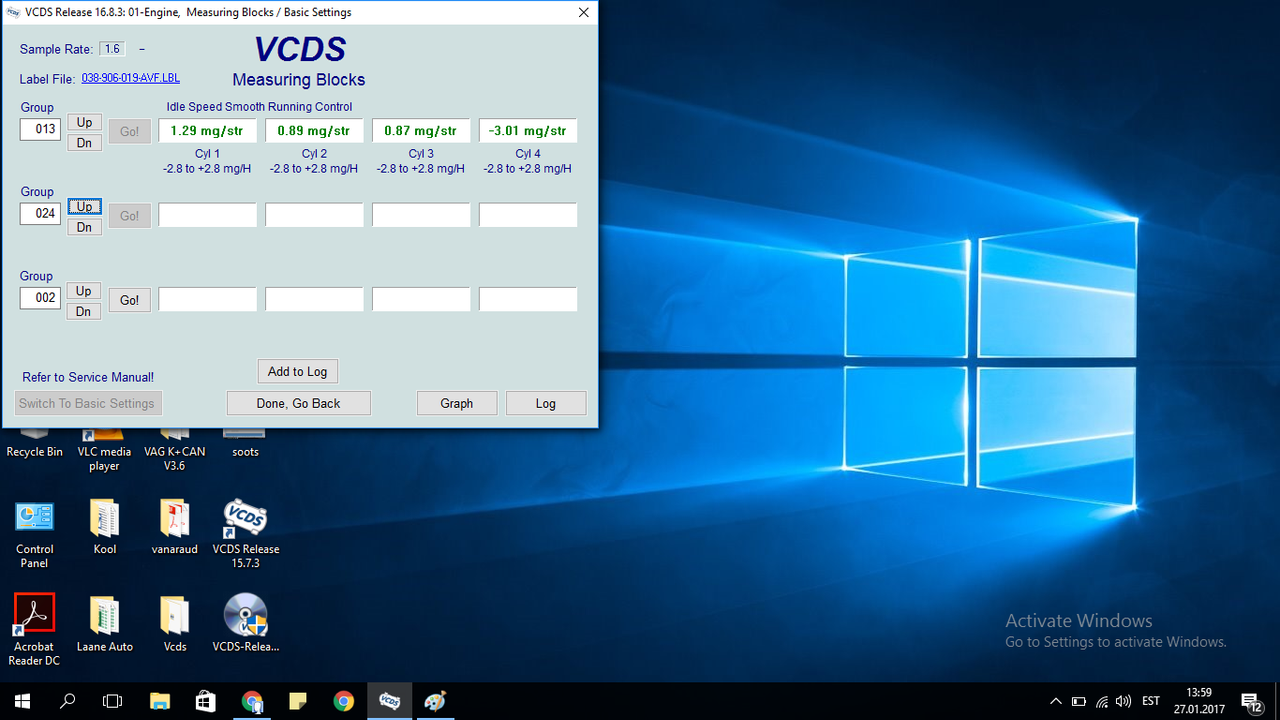
Task: Open Control Panel desktop icon
Action: click(x=35, y=535)
